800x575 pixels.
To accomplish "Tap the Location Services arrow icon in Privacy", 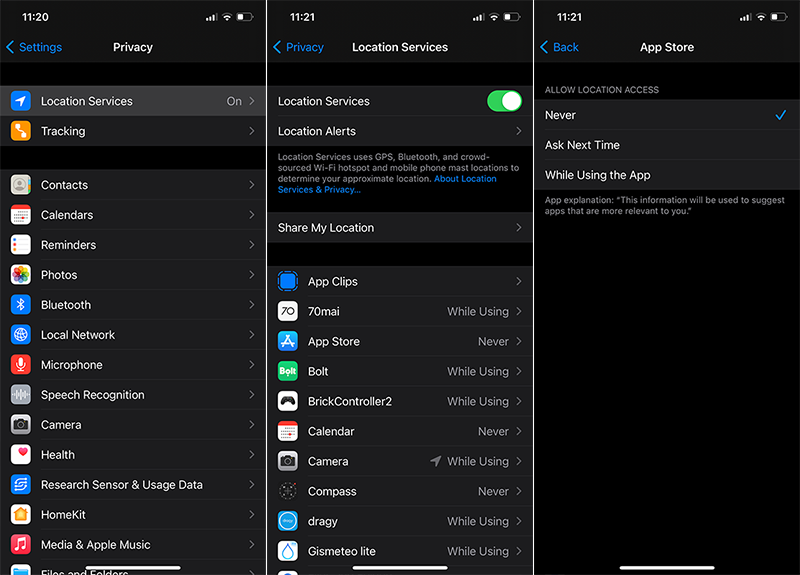I will coord(21,101).
